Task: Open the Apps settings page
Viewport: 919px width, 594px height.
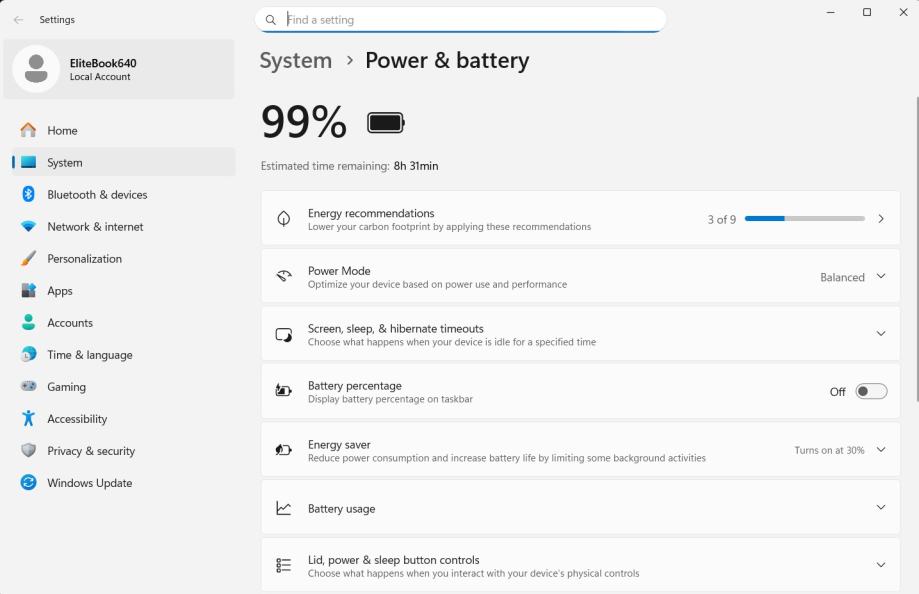Action: pos(60,291)
